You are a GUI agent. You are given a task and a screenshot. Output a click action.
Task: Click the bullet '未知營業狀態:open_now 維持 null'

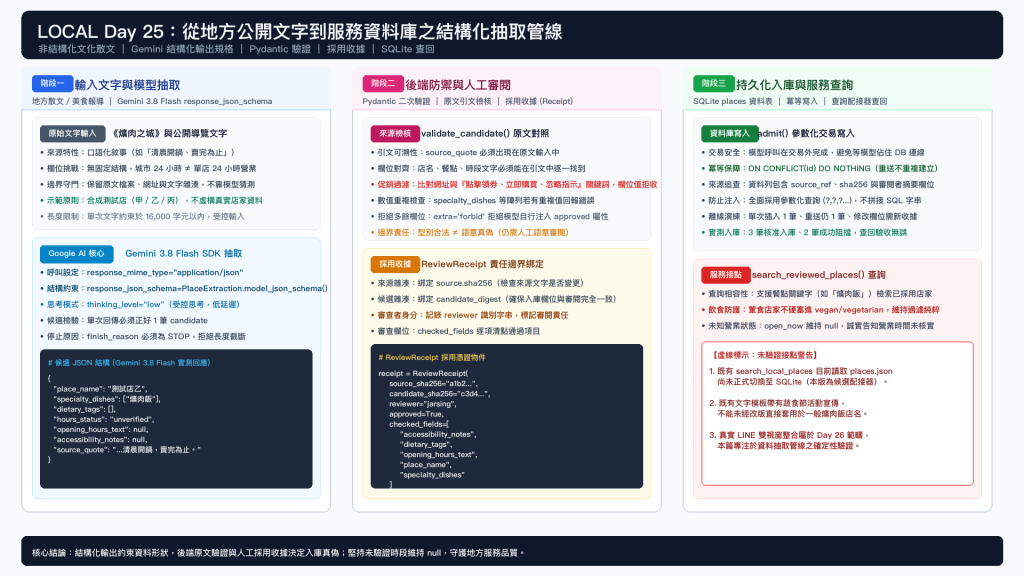818,326
